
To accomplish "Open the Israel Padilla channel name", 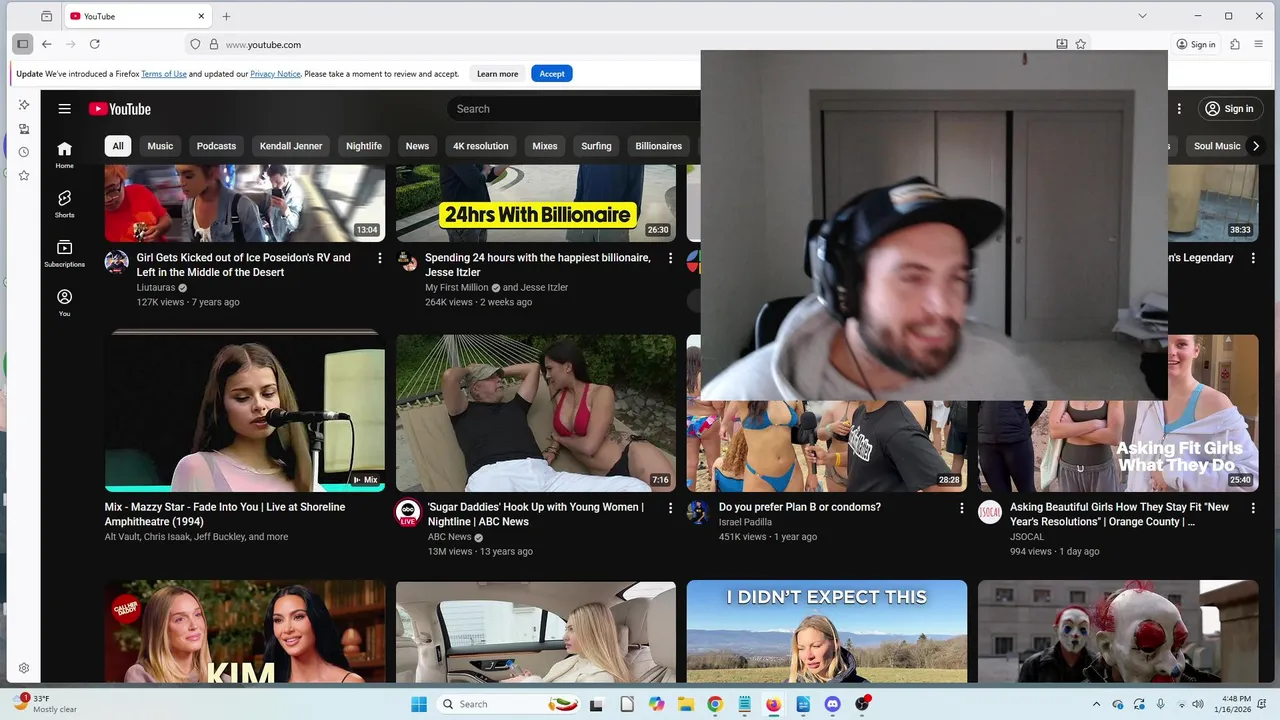I will pyautogui.click(x=745, y=522).
